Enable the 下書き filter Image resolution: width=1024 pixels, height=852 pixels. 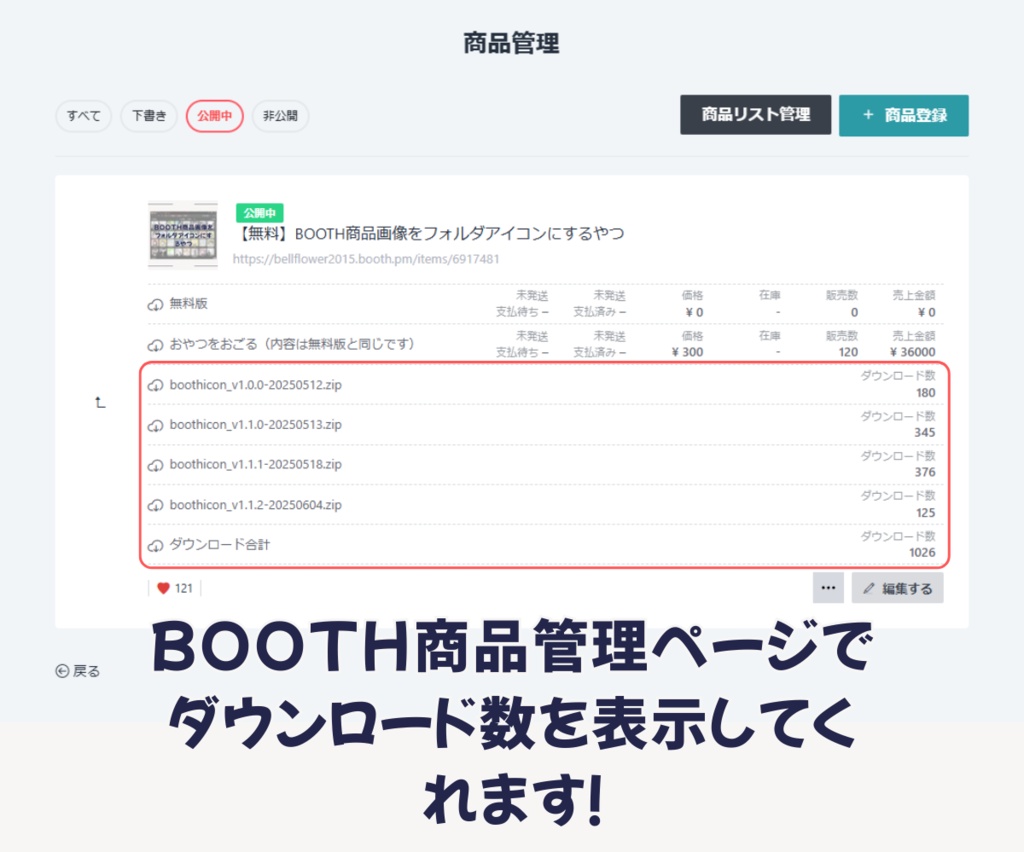(148, 116)
